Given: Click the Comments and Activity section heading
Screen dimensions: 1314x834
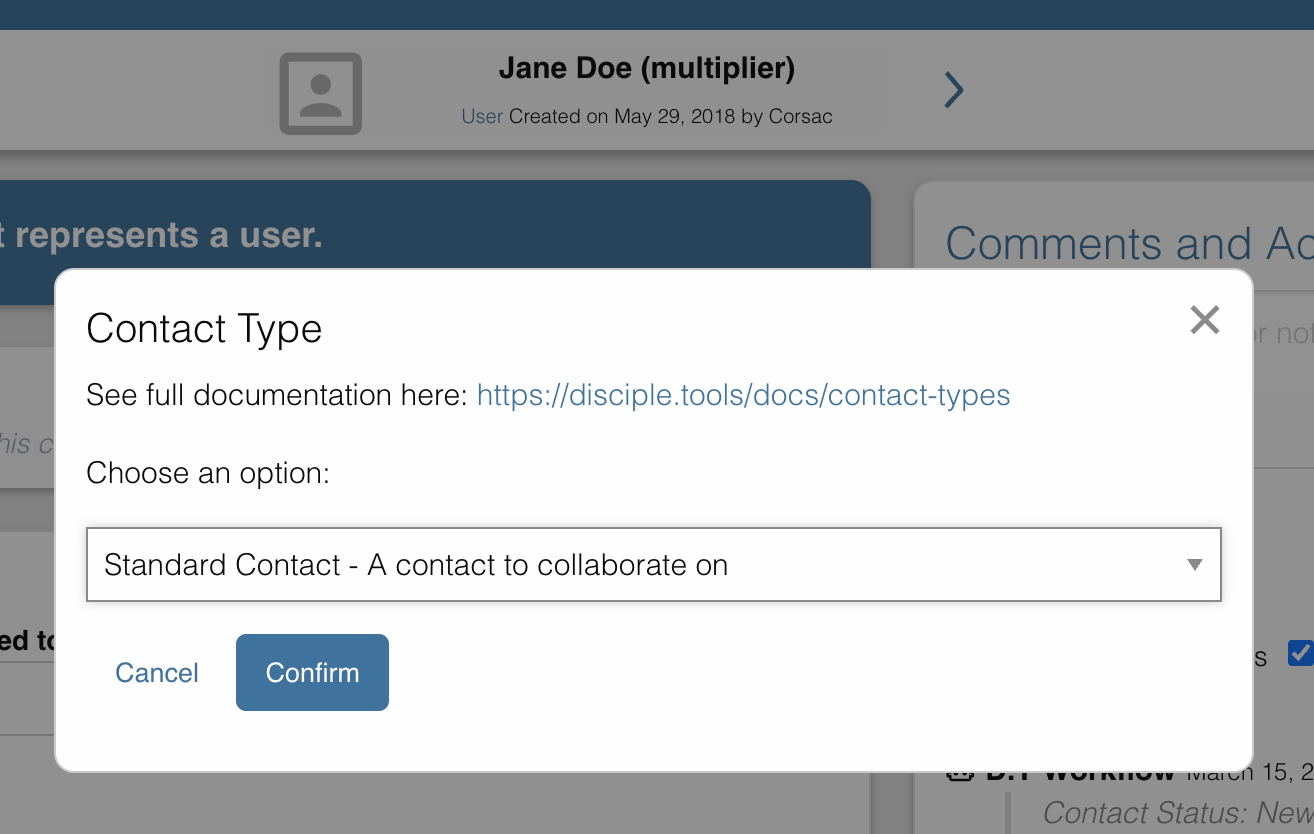Looking at the screenshot, I should tap(1128, 244).
